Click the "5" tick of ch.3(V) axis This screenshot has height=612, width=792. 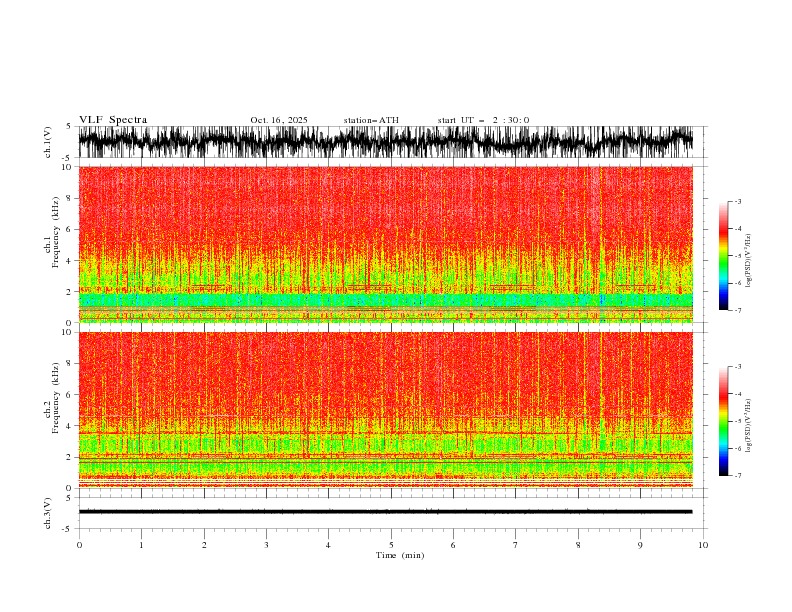point(69,497)
